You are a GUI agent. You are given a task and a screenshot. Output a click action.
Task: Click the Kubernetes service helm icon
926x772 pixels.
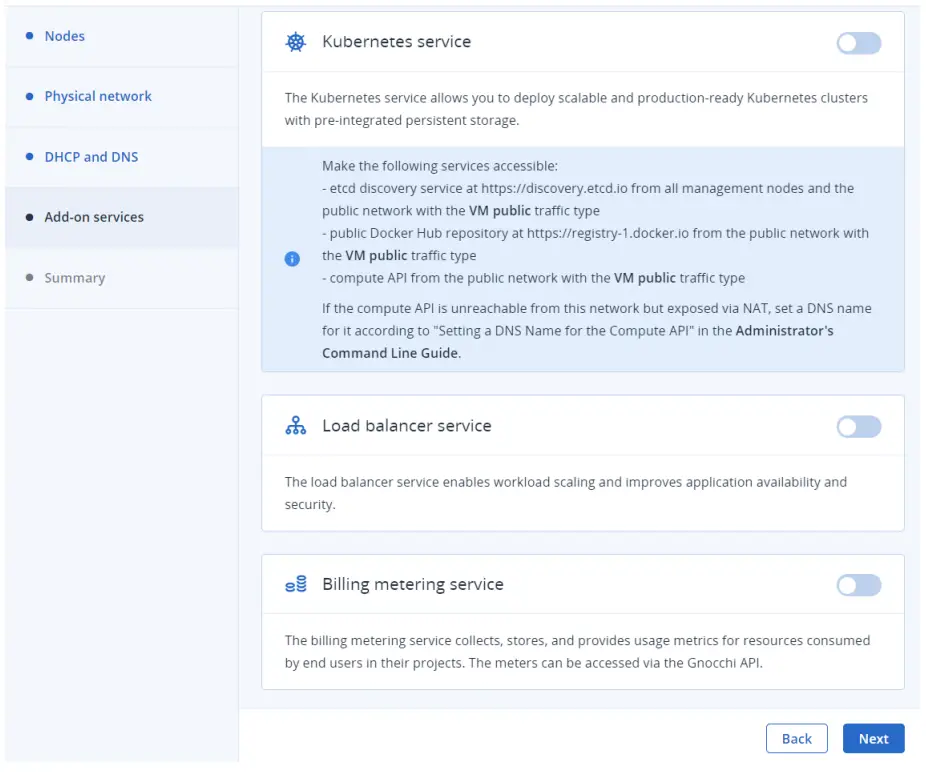click(x=295, y=42)
